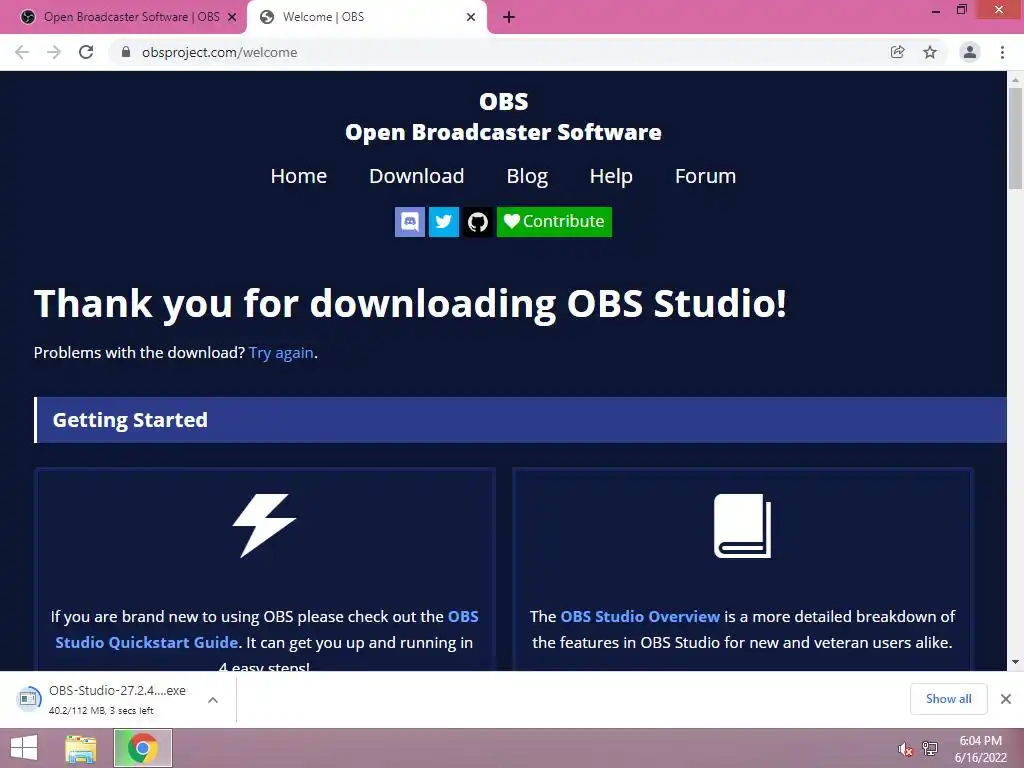This screenshot has height=768, width=1024.
Task: Close the Open Broadcaster Software tab
Action: 232,17
